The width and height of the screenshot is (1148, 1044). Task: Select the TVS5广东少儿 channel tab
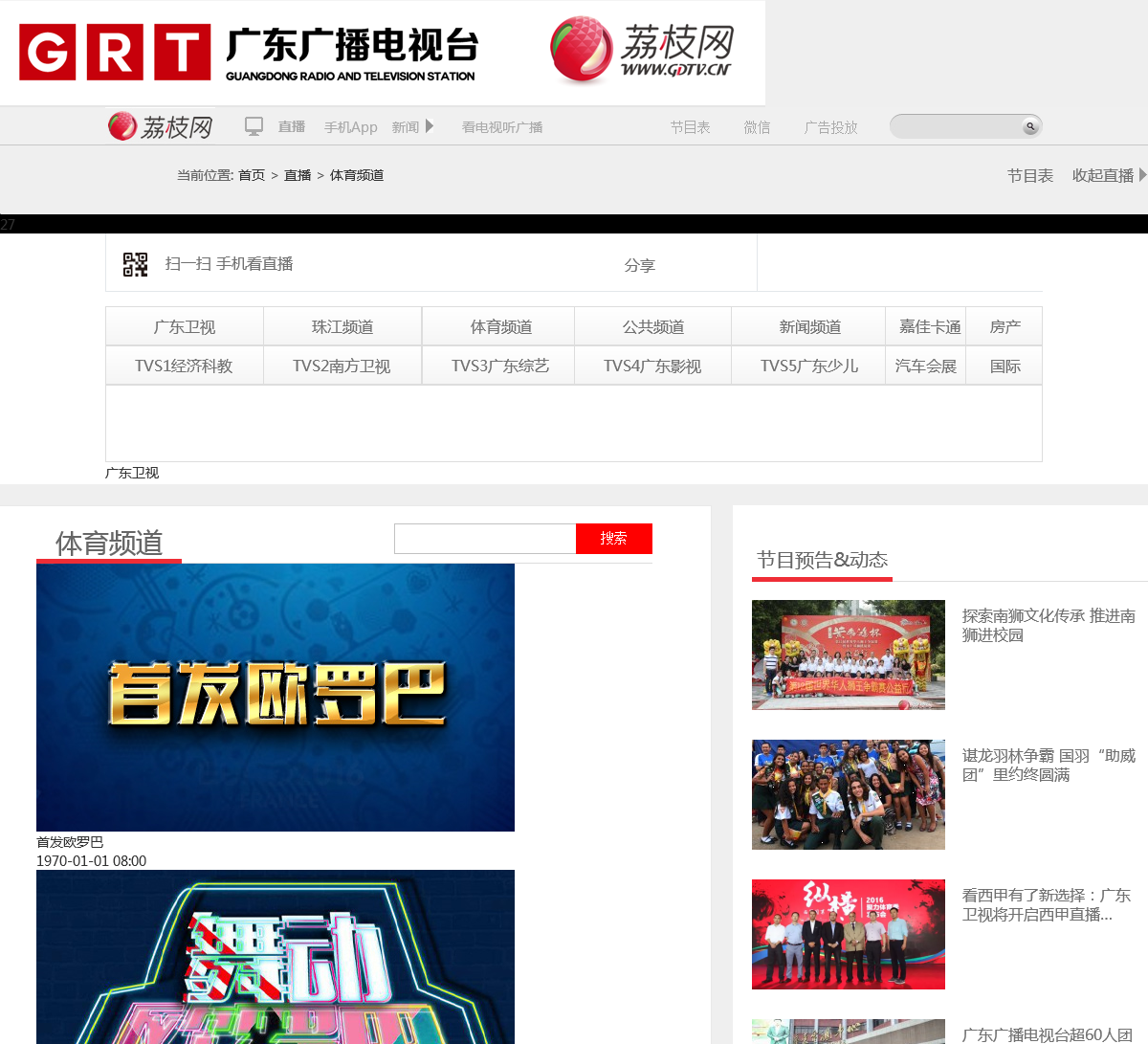point(809,366)
